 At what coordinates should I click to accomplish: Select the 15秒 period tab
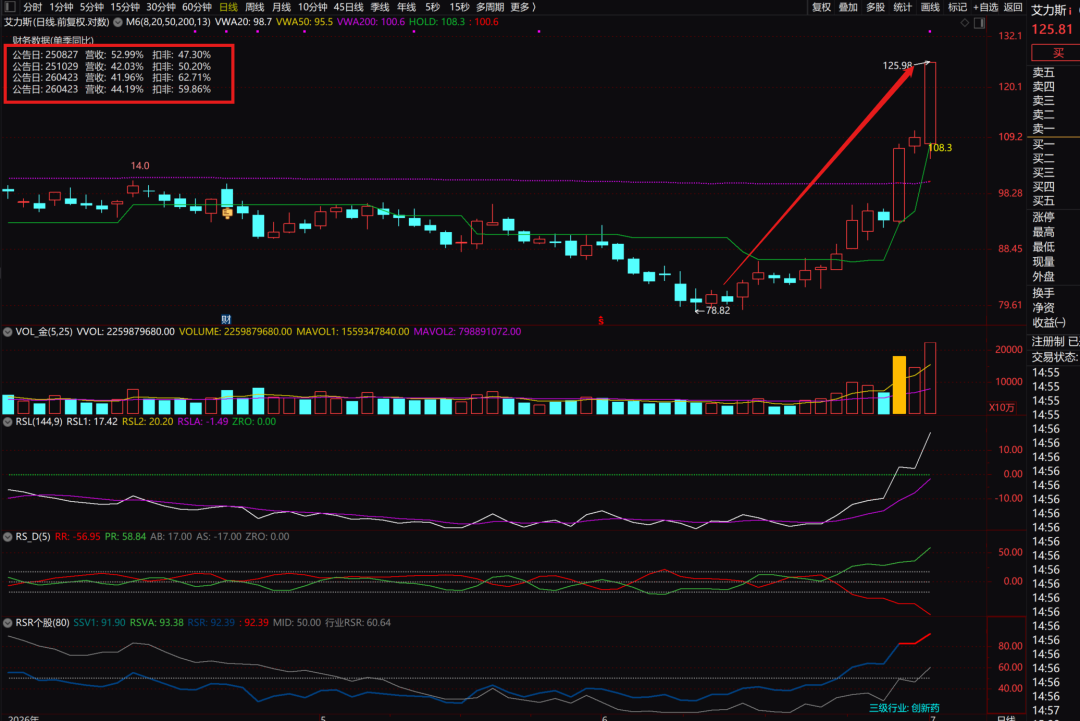point(459,7)
